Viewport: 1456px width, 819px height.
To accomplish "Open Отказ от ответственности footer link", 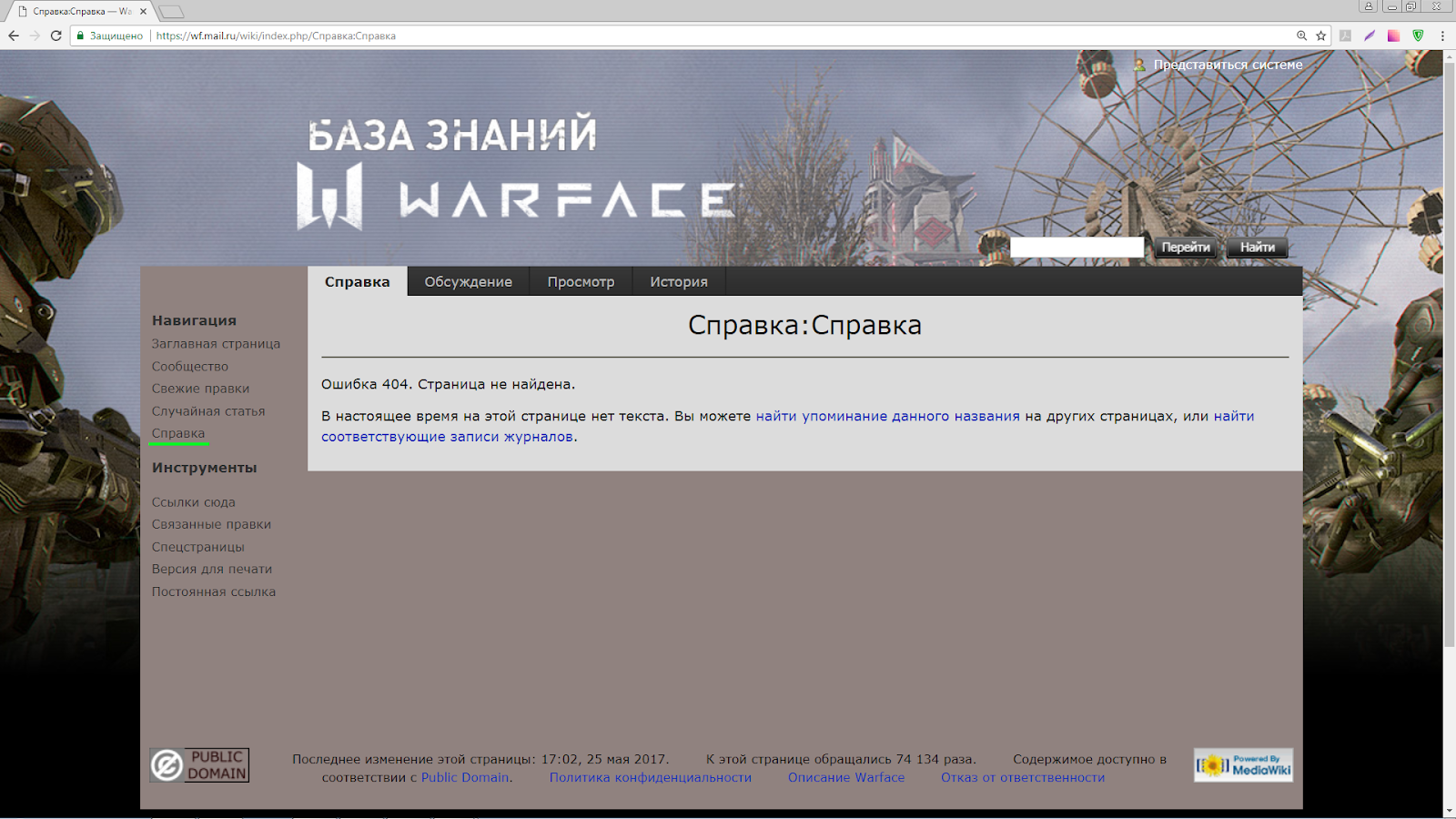I will 1023,778.
